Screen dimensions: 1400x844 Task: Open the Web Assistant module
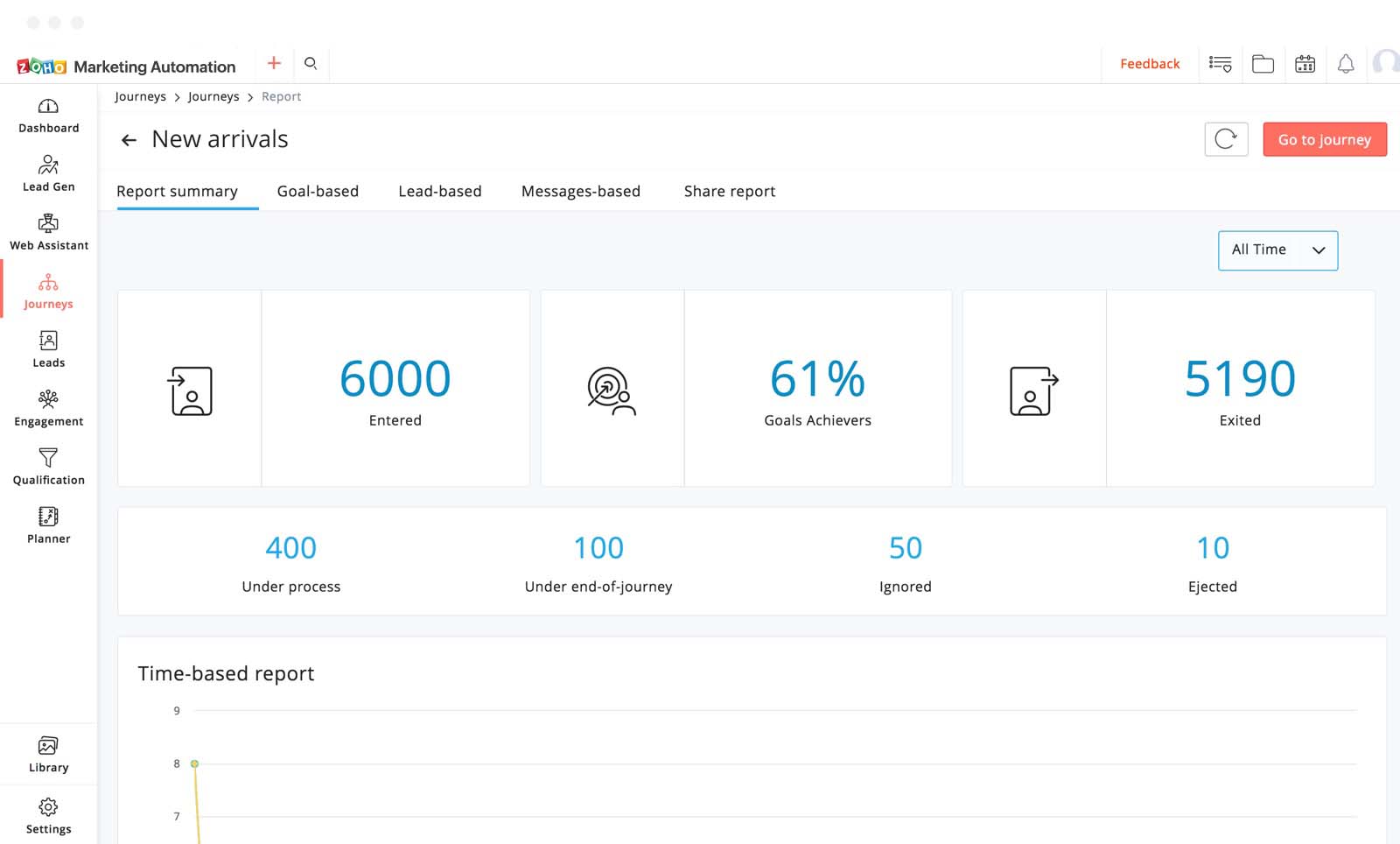[x=48, y=233]
